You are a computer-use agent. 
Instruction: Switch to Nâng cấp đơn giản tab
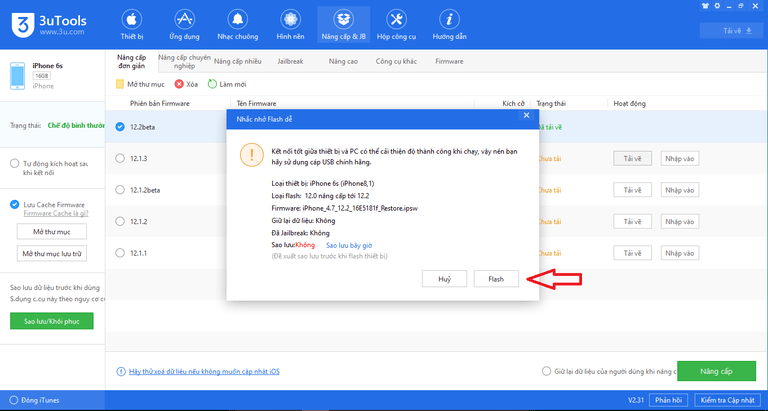pyautogui.click(x=131, y=62)
